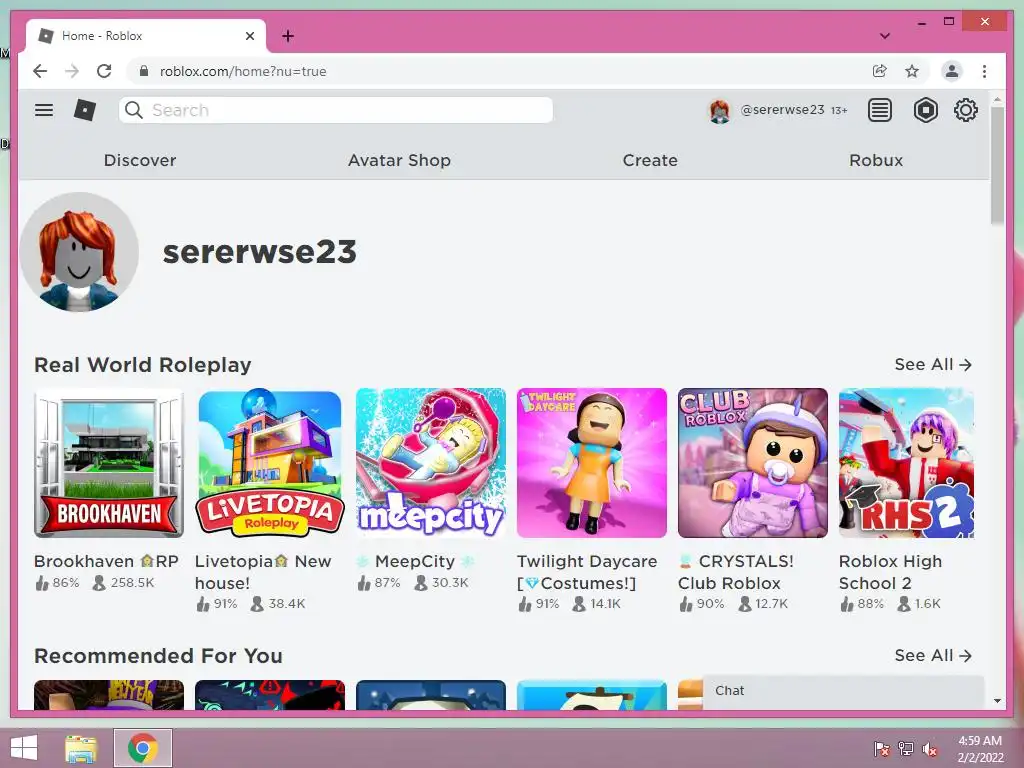Click the sererwse23 profile name heading
1024x768 pixels.
[x=259, y=251]
